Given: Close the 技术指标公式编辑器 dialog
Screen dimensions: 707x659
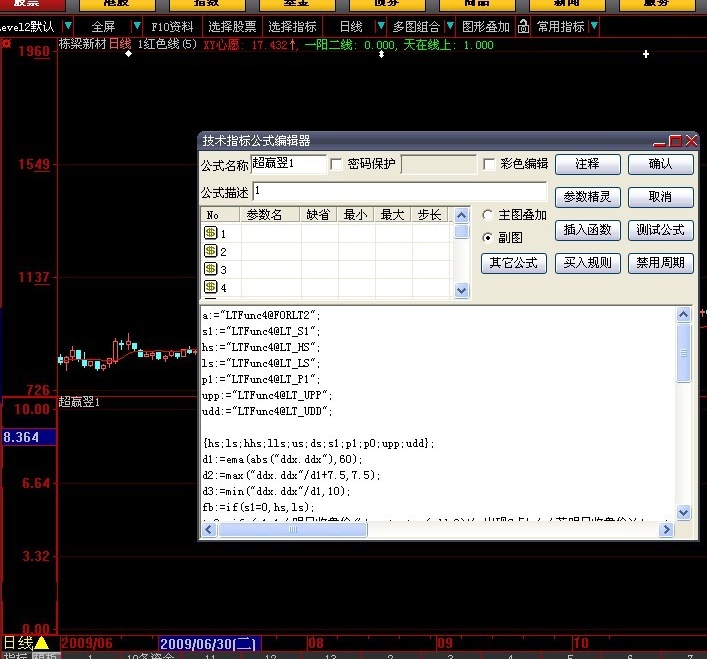Looking at the screenshot, I should 691,141.
